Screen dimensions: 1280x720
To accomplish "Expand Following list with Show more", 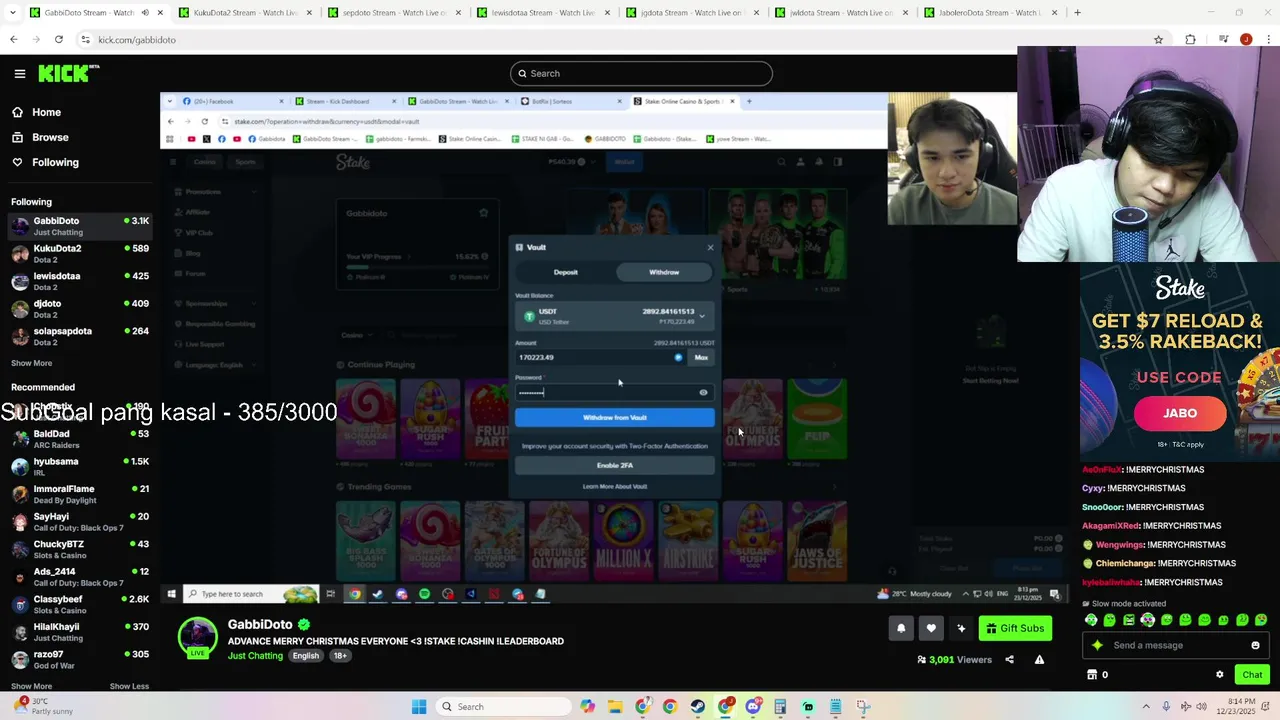I will click(x=31, y=363).
